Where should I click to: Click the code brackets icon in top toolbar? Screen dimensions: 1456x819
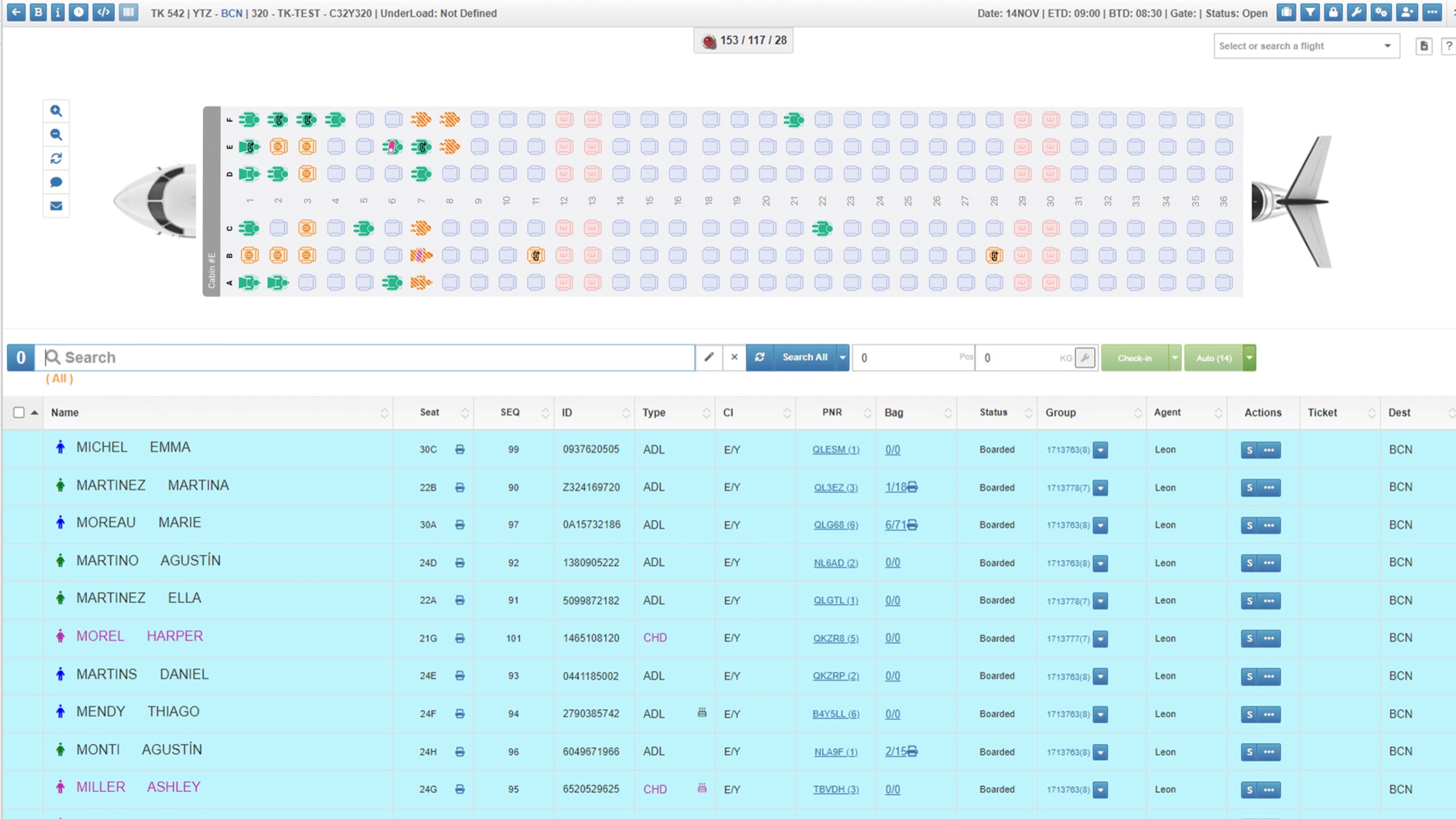[x=103, y=13]
